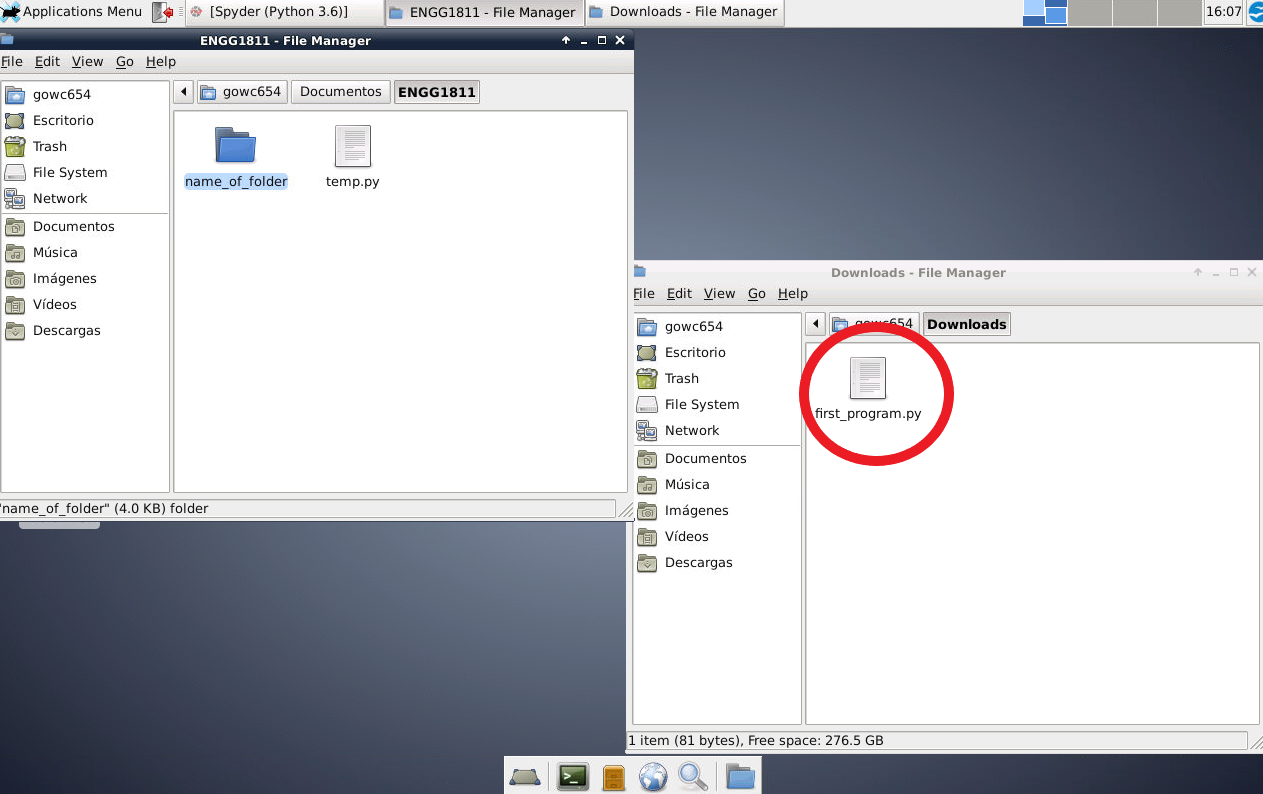Image resolution: width=1263 pixels, height=794 pixels.
Task: Launch Web Browser globe icon in dock
Action: pos(653,776)
